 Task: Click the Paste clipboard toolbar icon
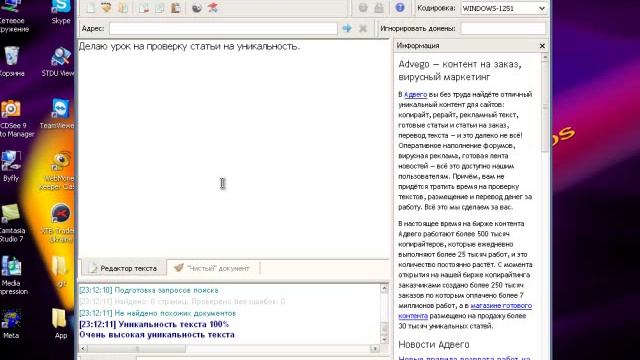[x=176, y=8]
